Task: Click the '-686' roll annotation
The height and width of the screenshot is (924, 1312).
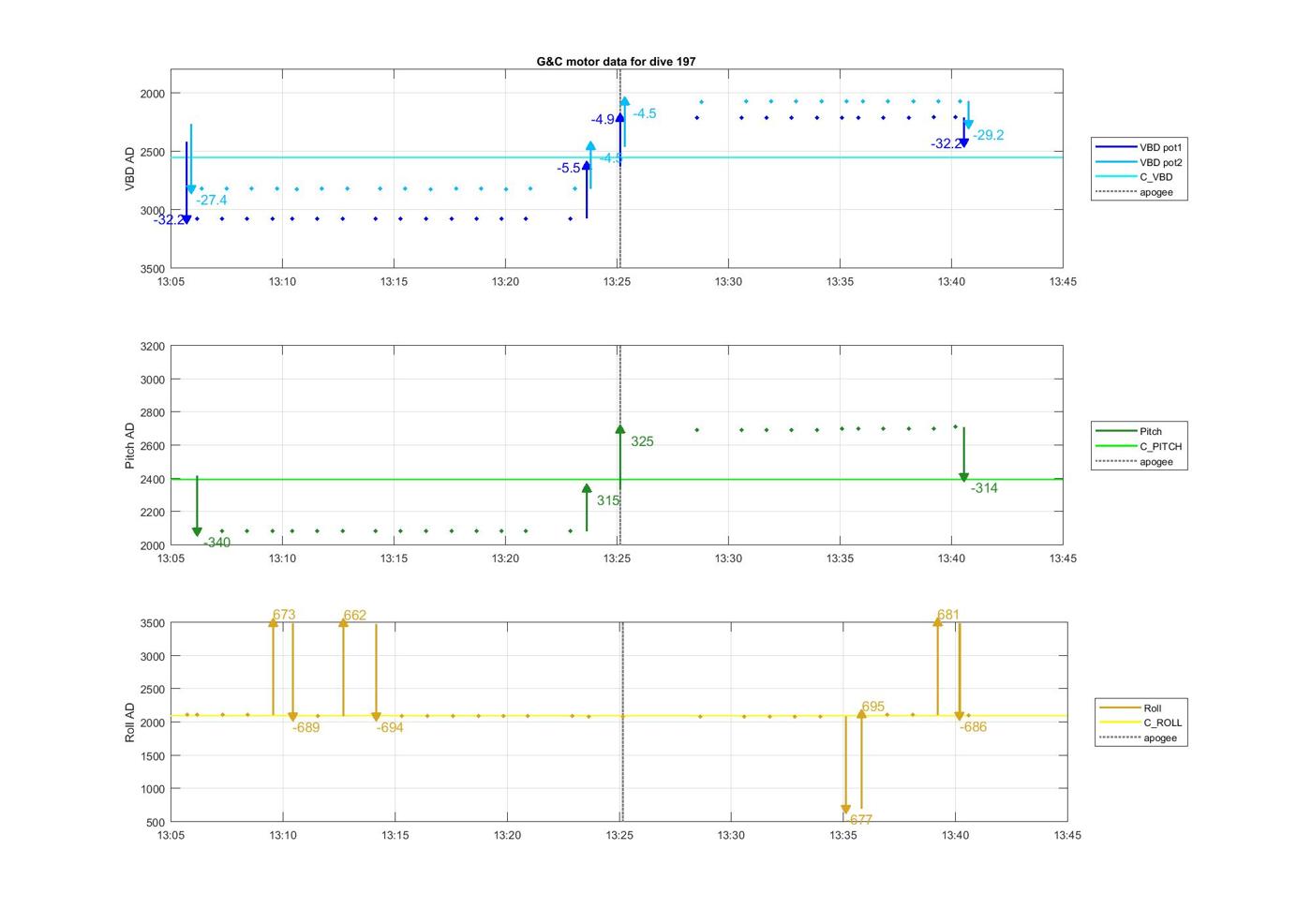Action: coord(973,727)
